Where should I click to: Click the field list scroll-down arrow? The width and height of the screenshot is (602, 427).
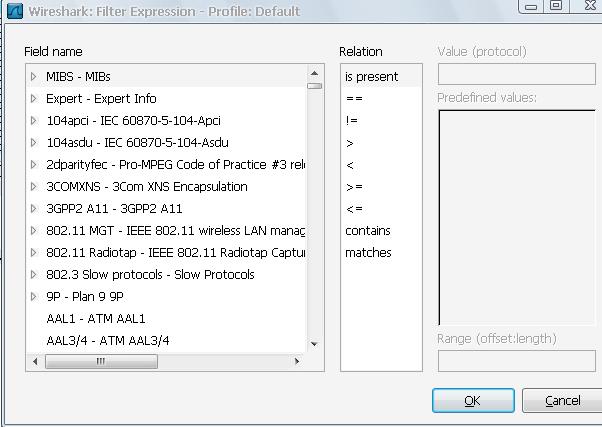coord(314,344)
